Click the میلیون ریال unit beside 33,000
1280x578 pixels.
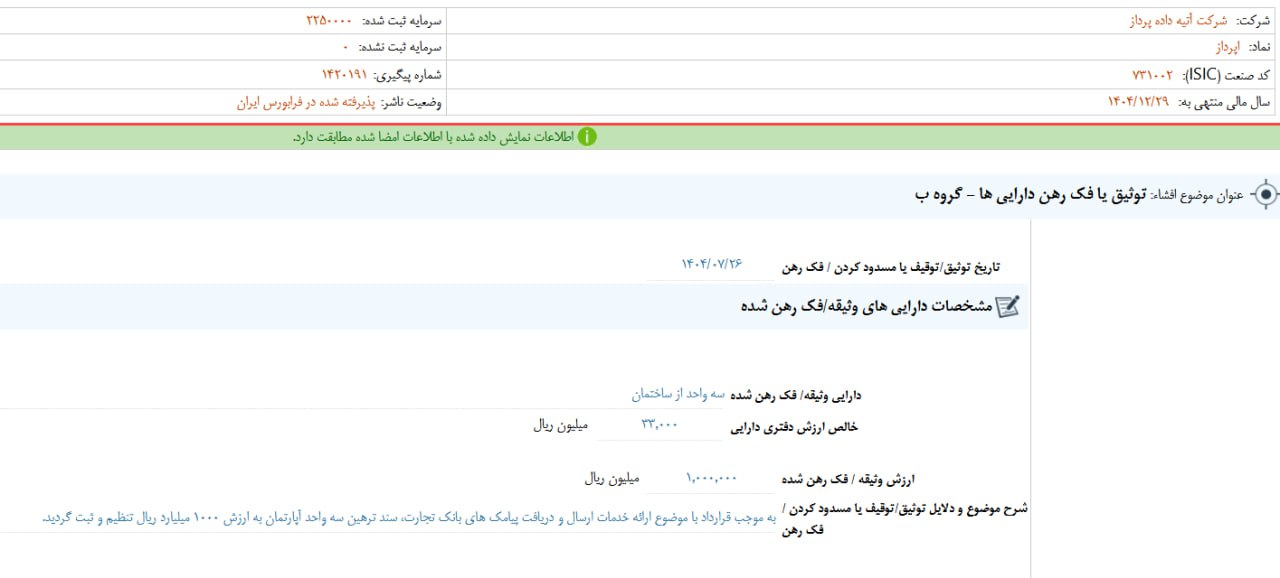pos(561,425)
